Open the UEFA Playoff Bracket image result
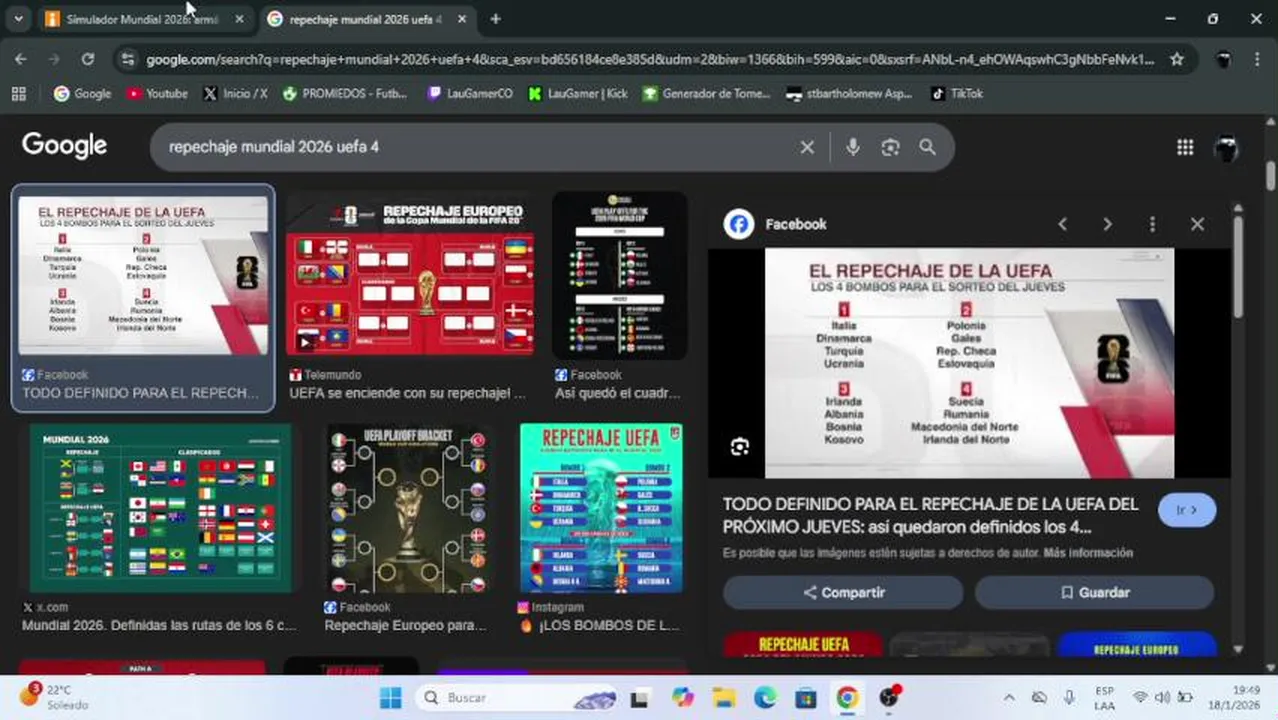The width and height of the screenshot is (1278, 720). tap(409, 508)
